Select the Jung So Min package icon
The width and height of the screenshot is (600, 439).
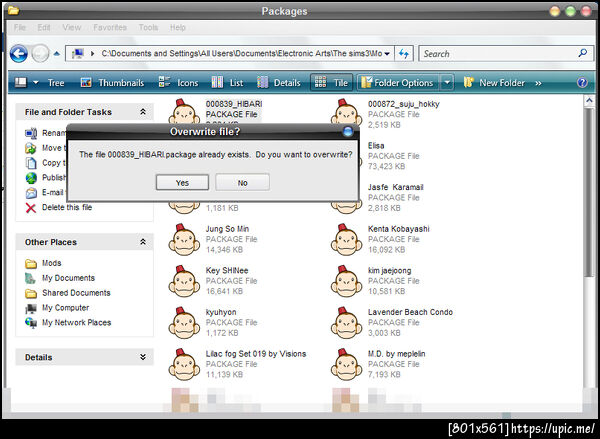(184, 240)
